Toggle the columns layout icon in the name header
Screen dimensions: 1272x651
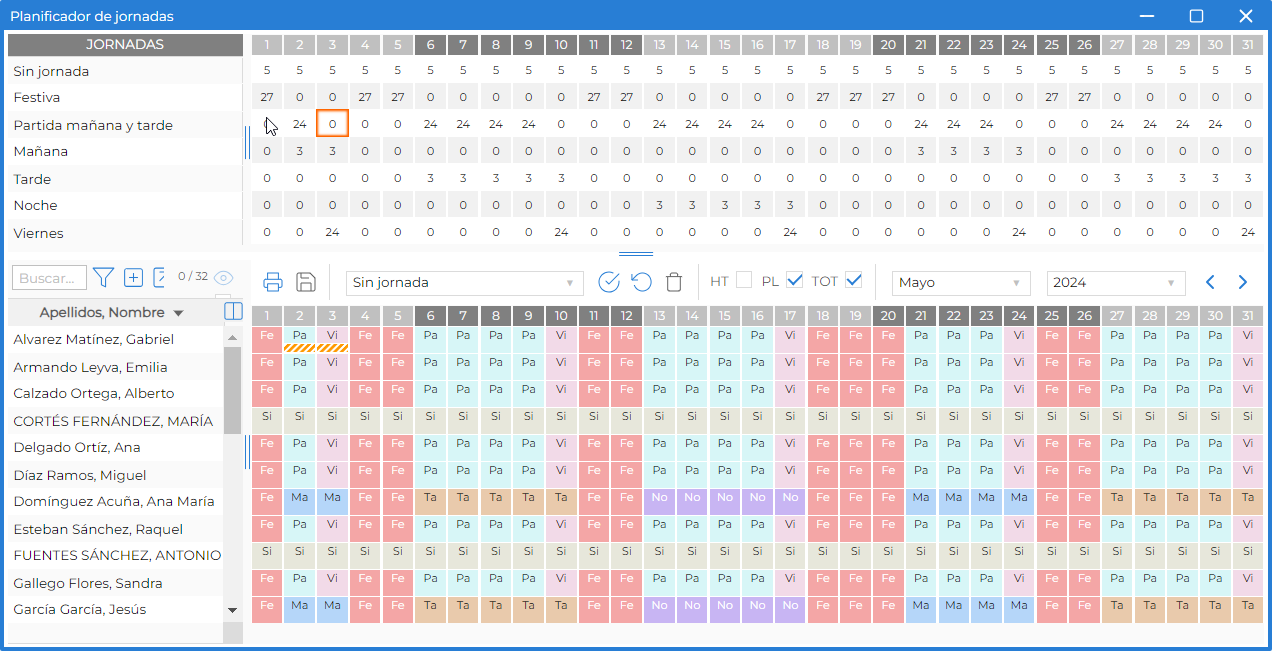[233, 311]
